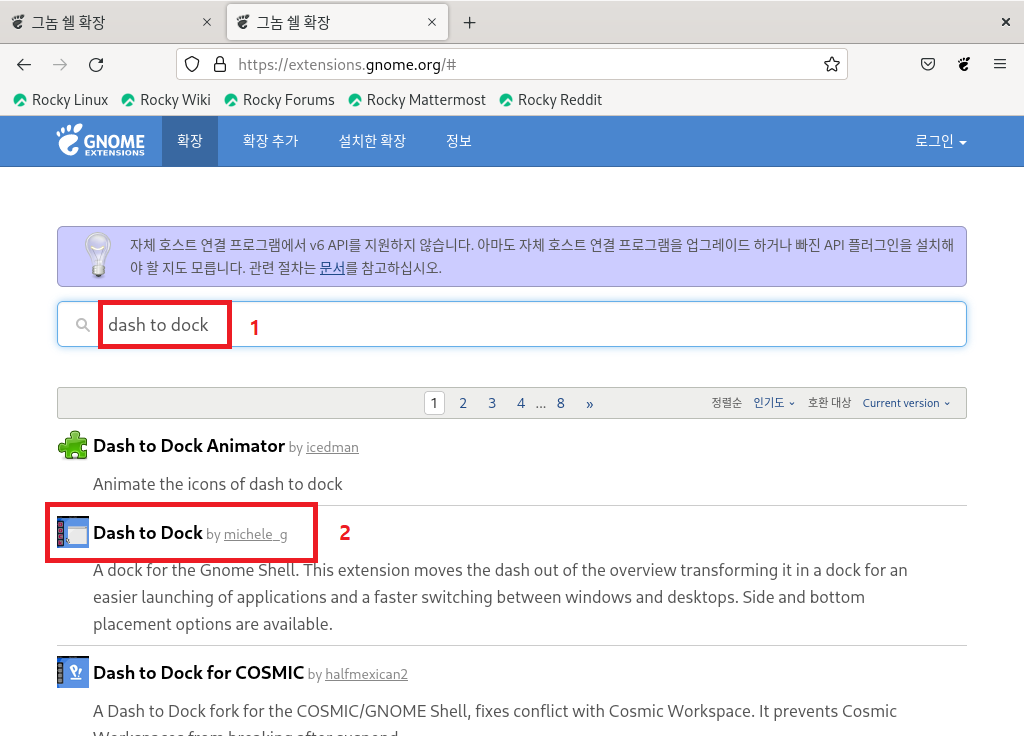Viewport: 1024px width, 736px height.
Task: Open Rocky Linux bookmark
Action: pos(61,100)
